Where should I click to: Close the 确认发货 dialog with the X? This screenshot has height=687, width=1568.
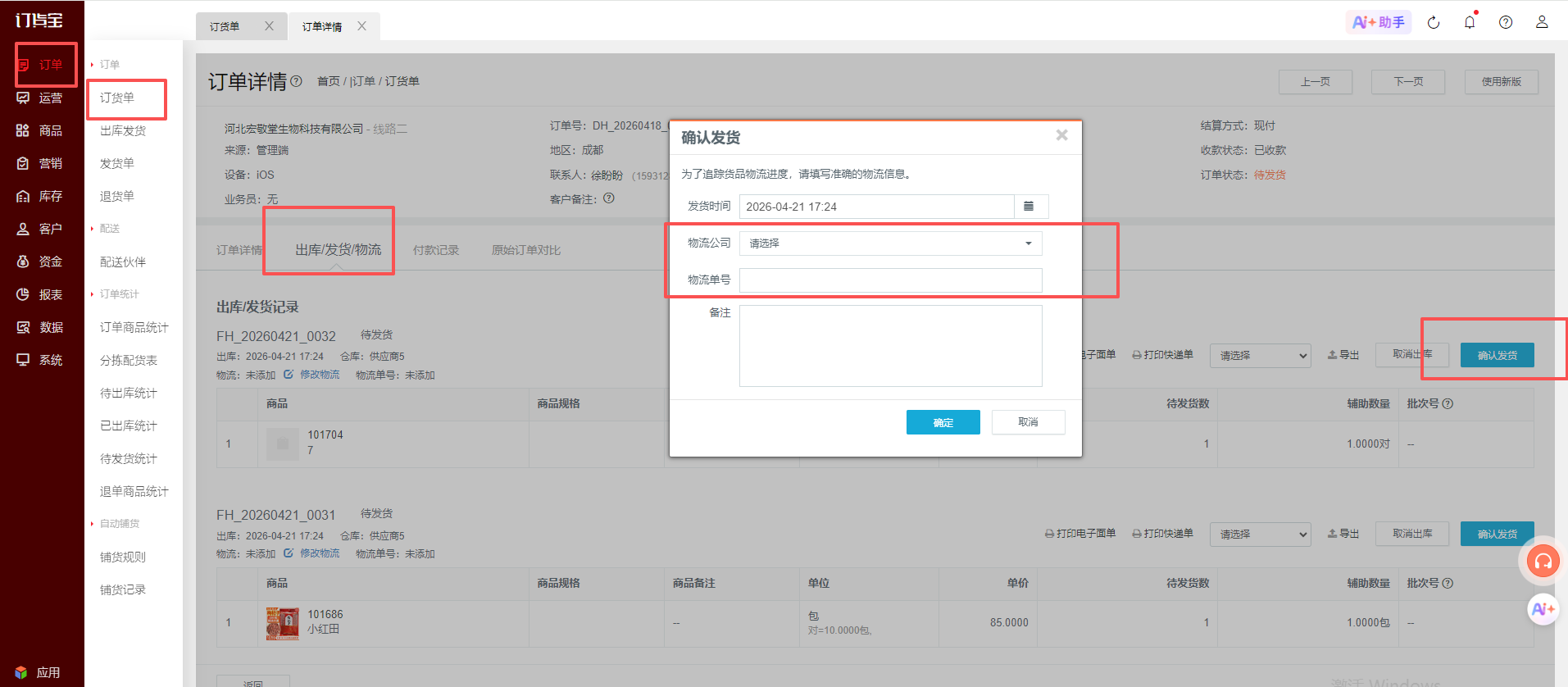1061,135
